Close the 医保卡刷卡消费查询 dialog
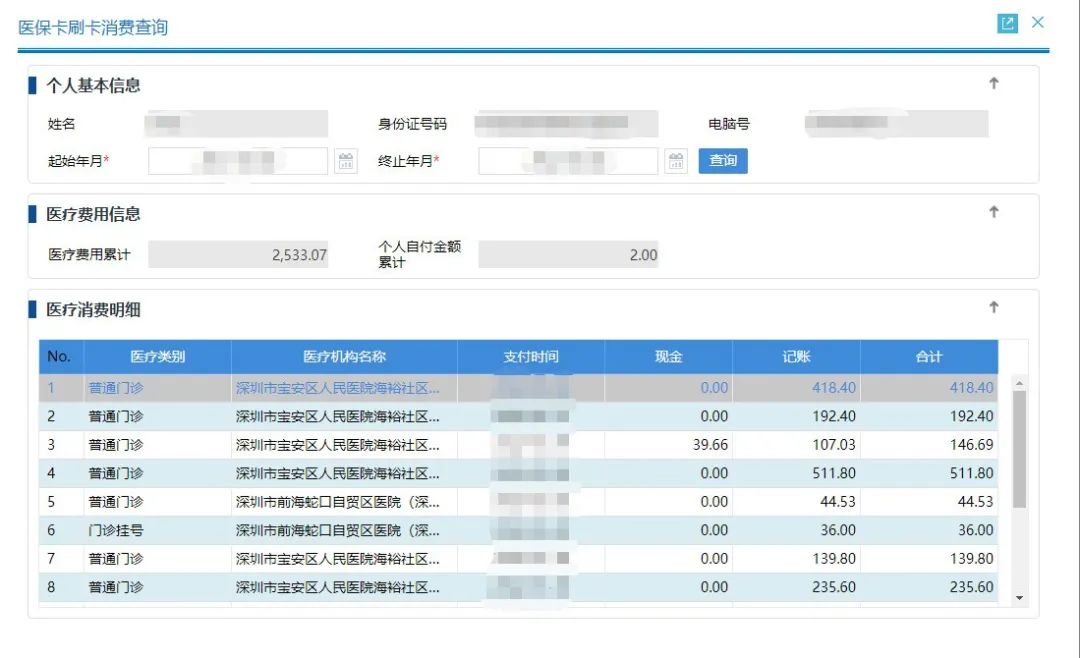This screenshot has width=1080, height=658. 1038,22
